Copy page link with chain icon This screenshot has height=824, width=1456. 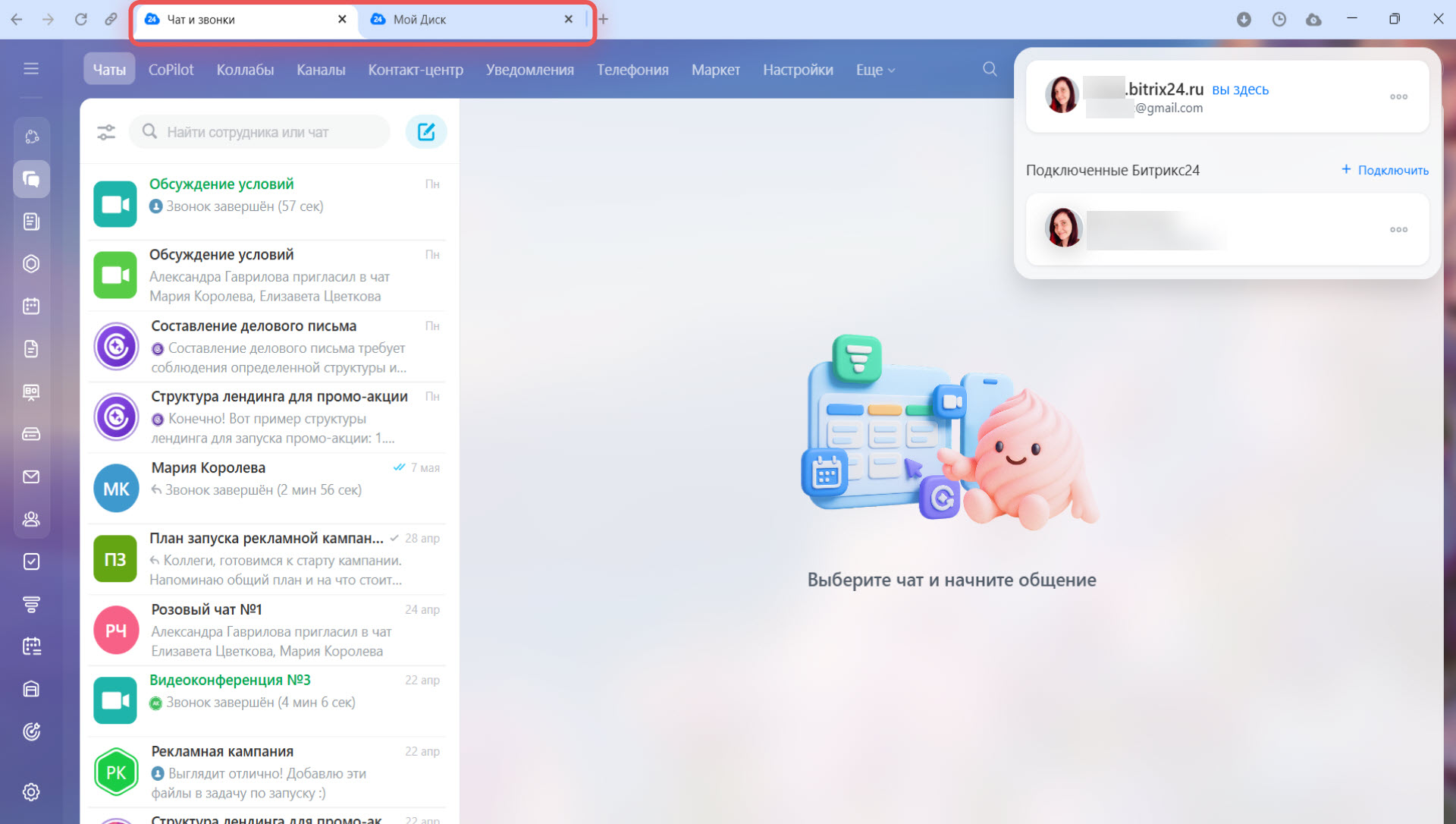point(111,19)
